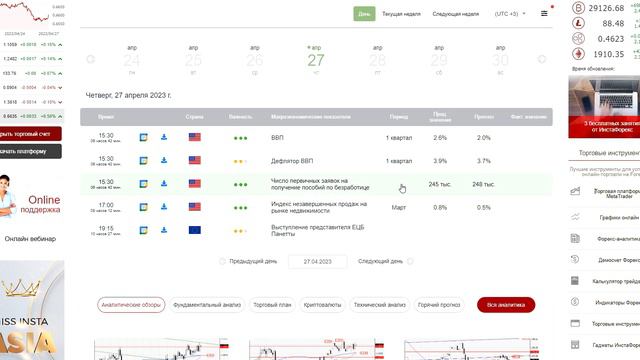This screenshot has height=360, width=640.
Task: Click Важность column header
Action: 240,117
